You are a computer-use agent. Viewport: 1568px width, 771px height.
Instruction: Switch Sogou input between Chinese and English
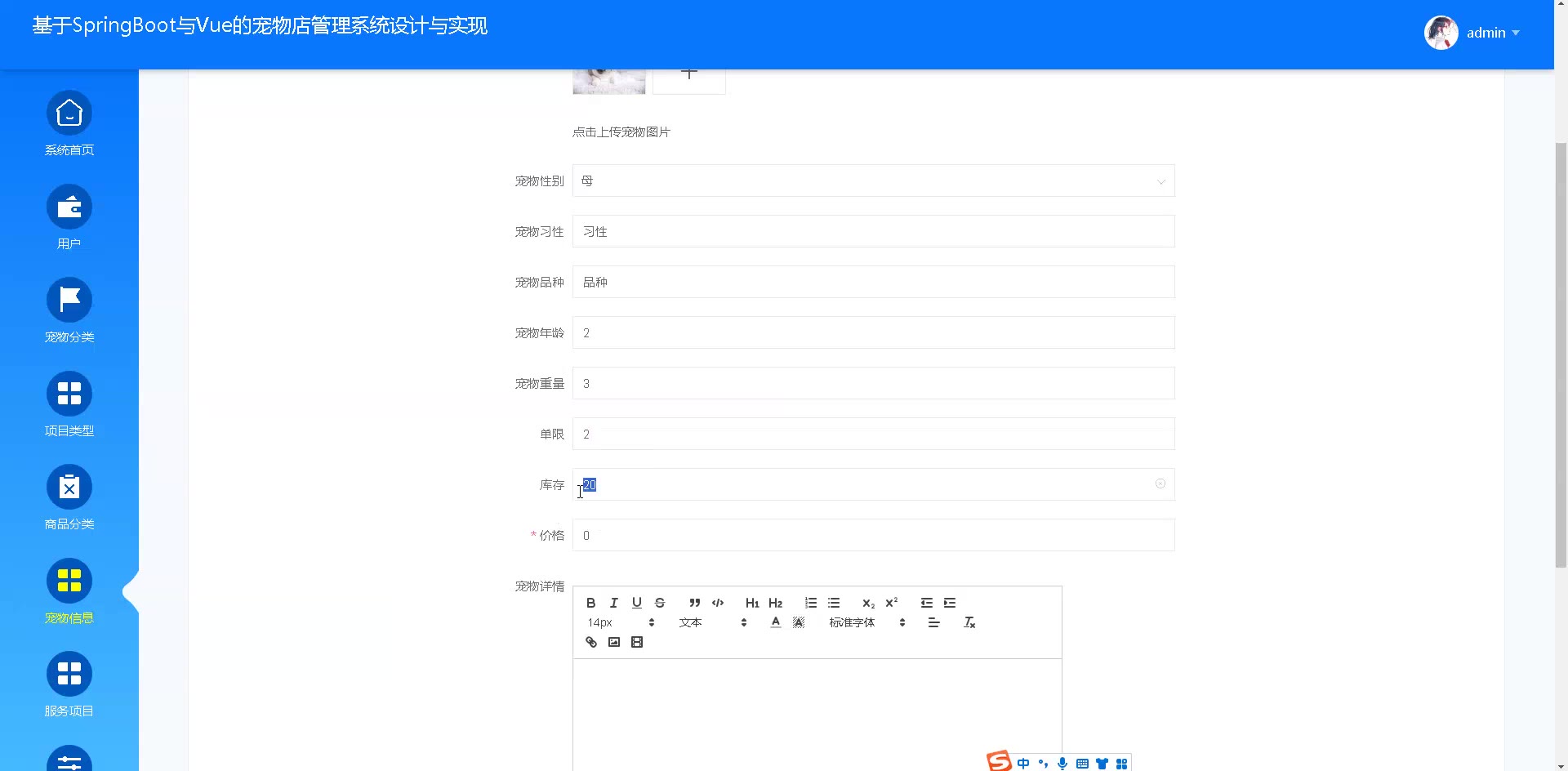(1023, 764)
